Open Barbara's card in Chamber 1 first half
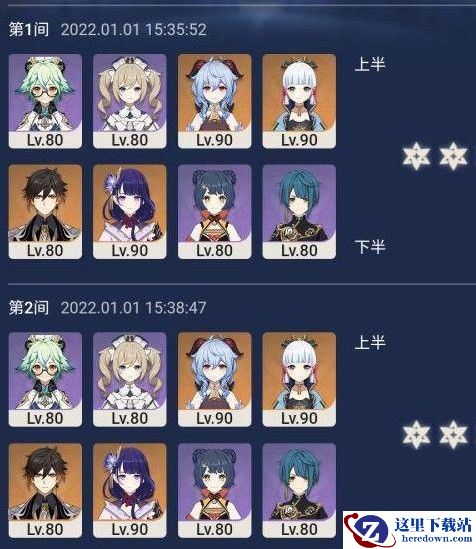Viewport: 476px width, 549px height. pos(130,101)
